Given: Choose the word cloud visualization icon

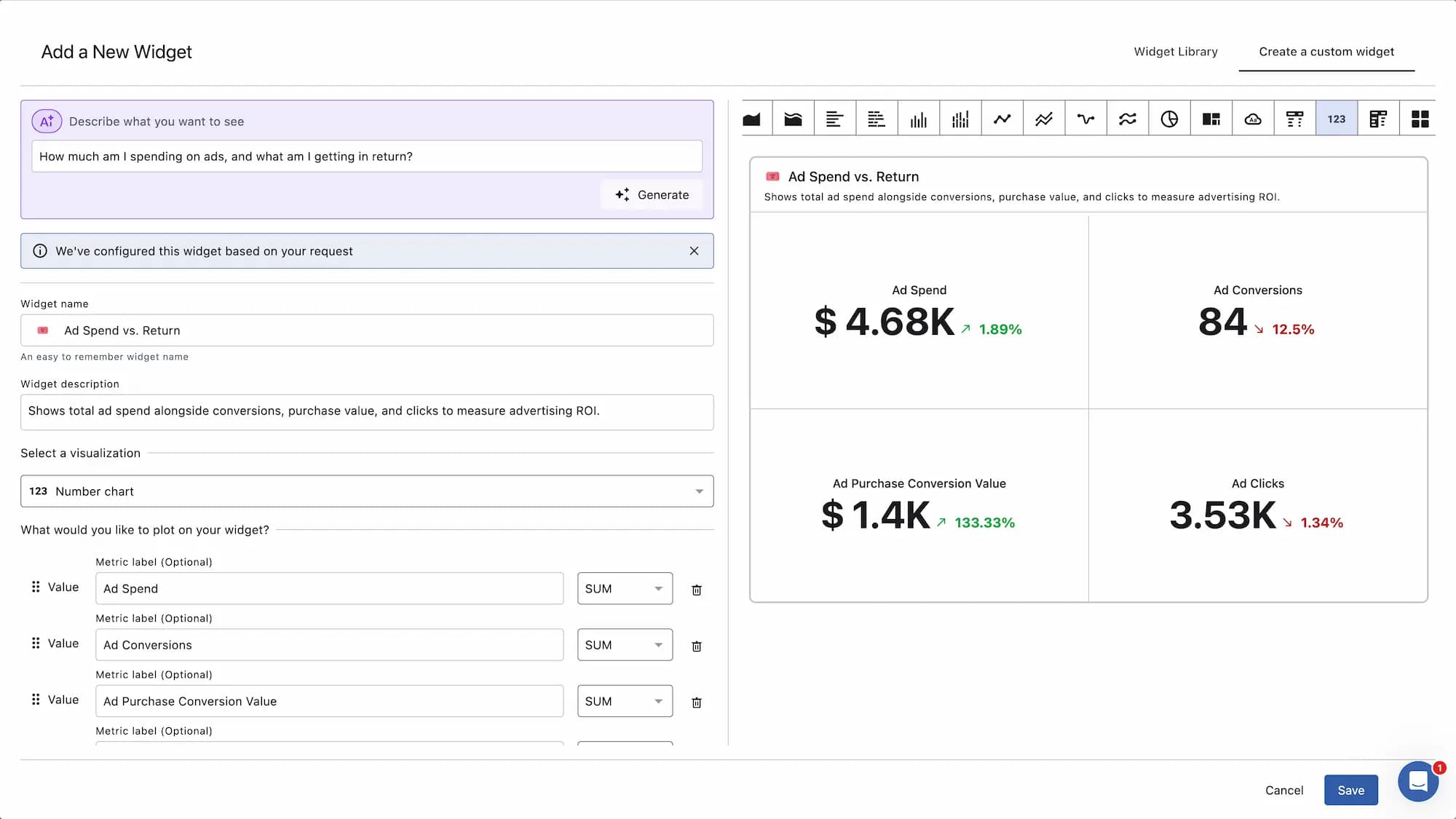Looking at the screenshot, I should (x=1253, y=117).
